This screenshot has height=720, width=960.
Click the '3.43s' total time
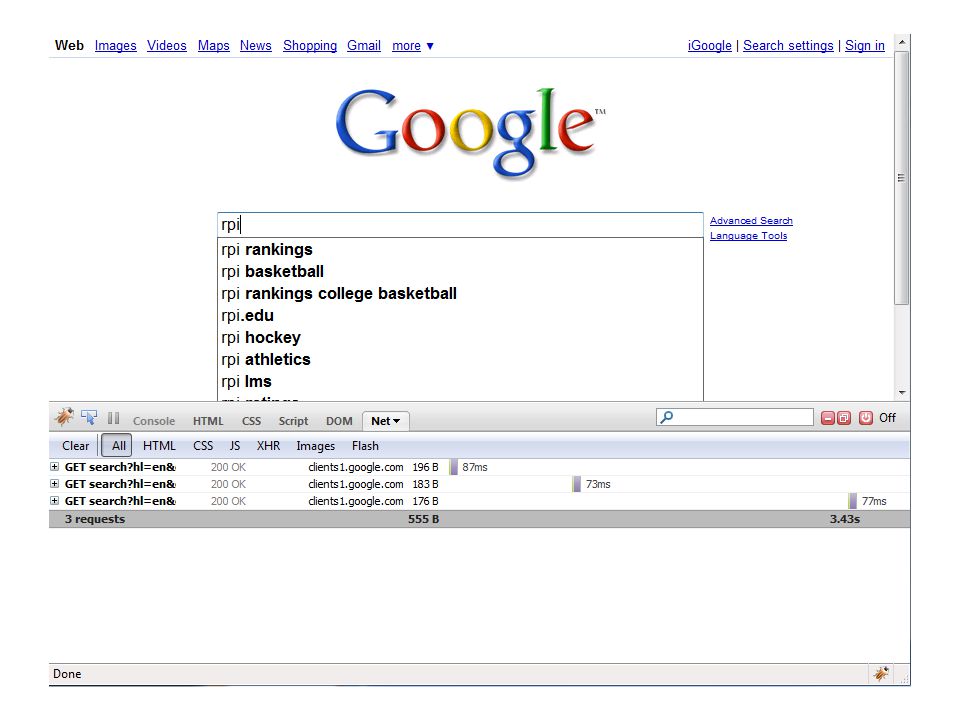(x=845, y=519)
